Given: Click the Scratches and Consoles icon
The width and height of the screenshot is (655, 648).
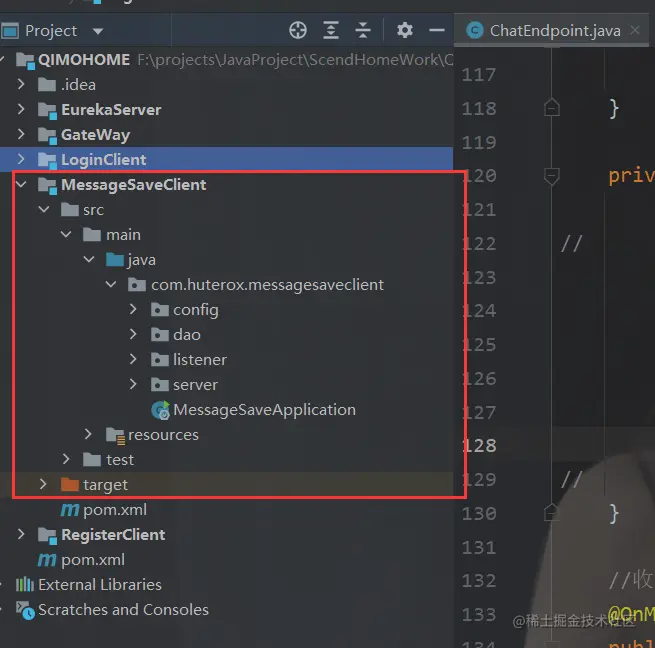Looking at the screenshot, I should pyautogui.click(x=25, y=610).
